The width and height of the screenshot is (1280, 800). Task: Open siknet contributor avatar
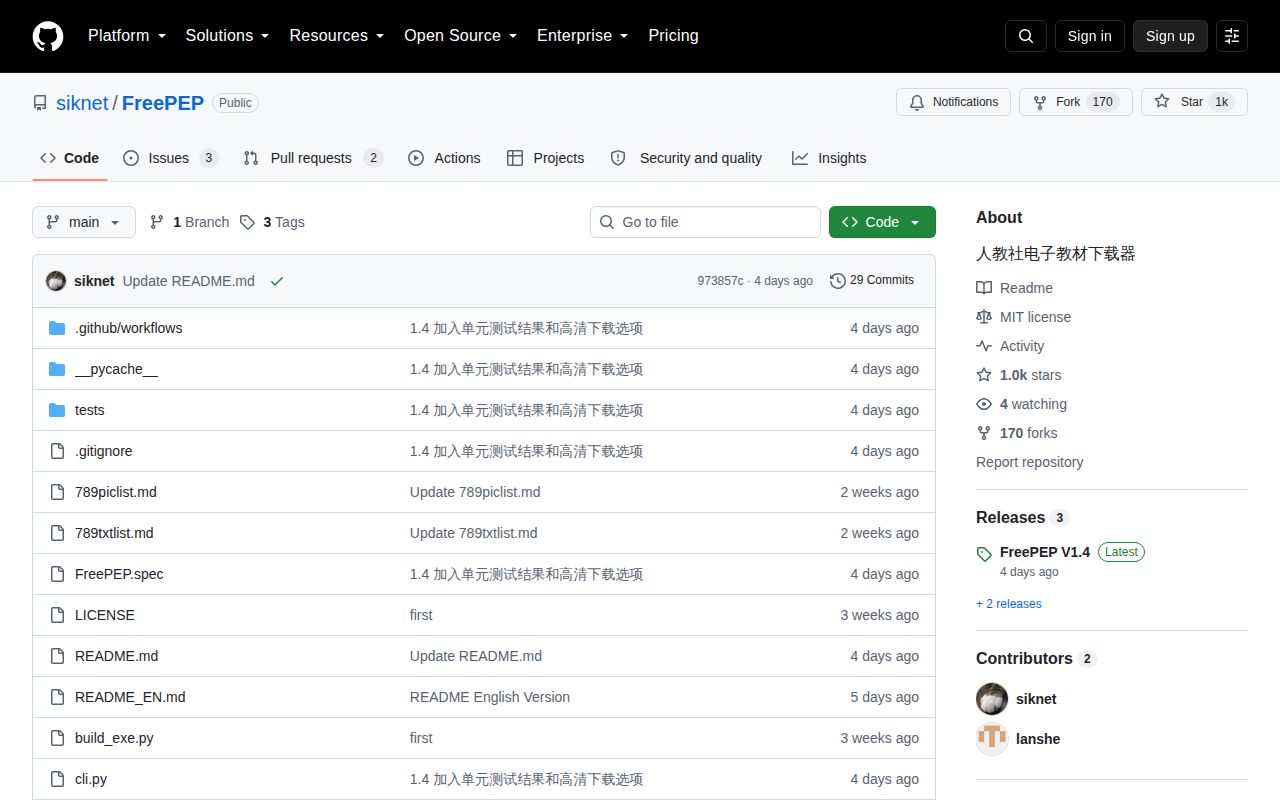pyautogui.click(x=992, y=699)
